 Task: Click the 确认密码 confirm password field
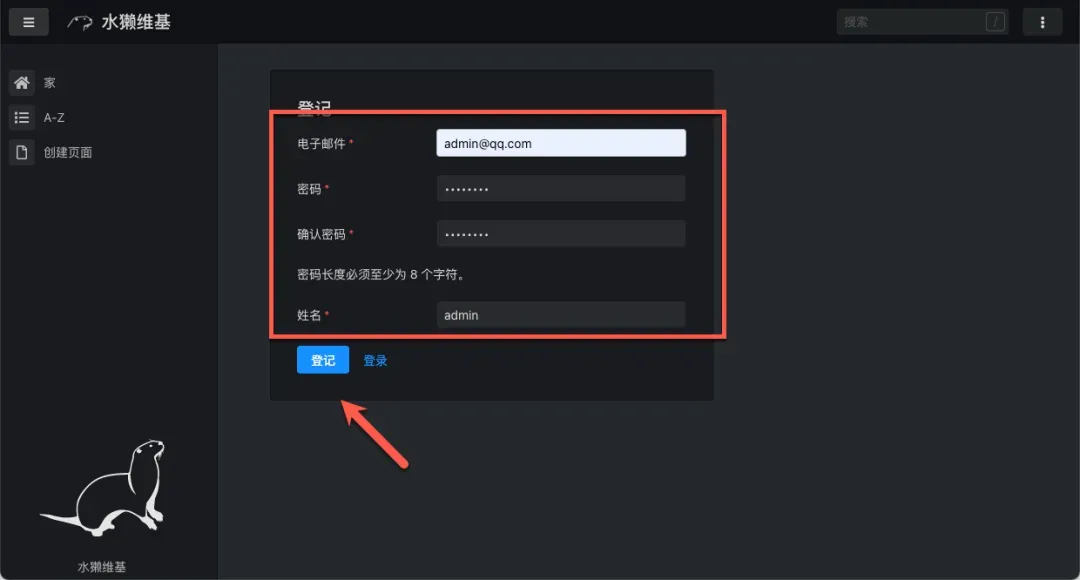pyautogui.click(x=561, y=234)
